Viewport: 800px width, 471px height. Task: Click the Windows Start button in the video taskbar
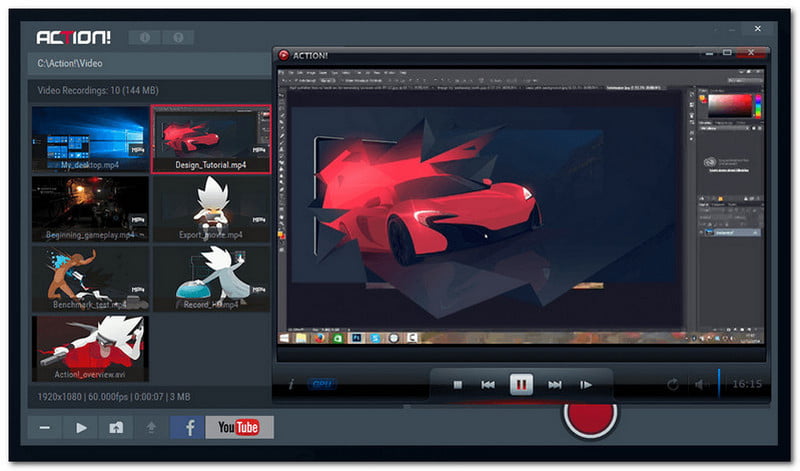284,338
